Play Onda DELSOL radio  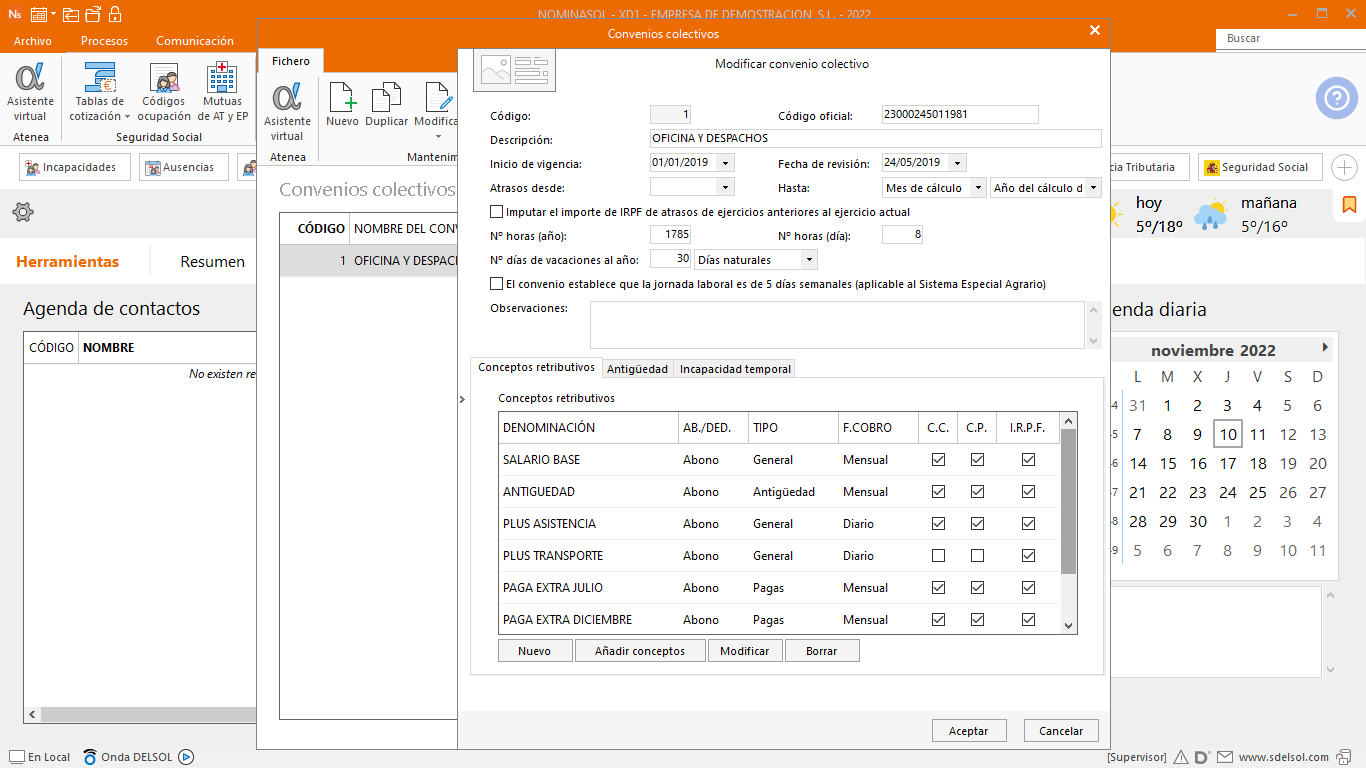click(x=186, y=757)
